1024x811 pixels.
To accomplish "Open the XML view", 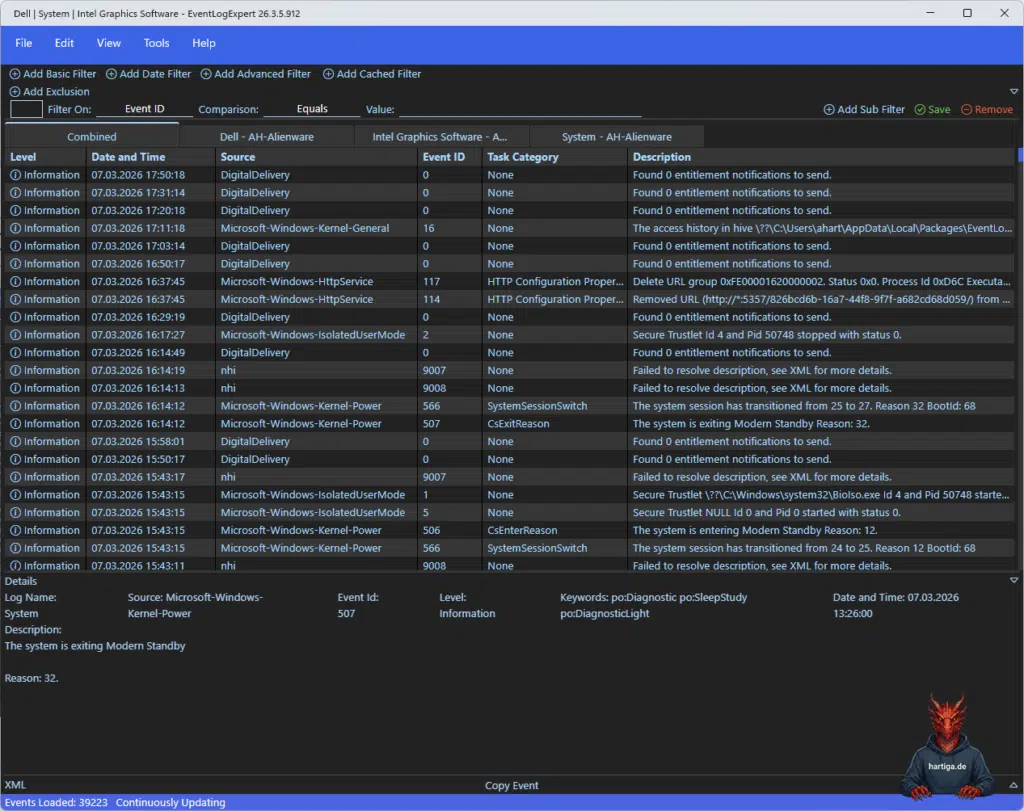I will tap(15, 786).
